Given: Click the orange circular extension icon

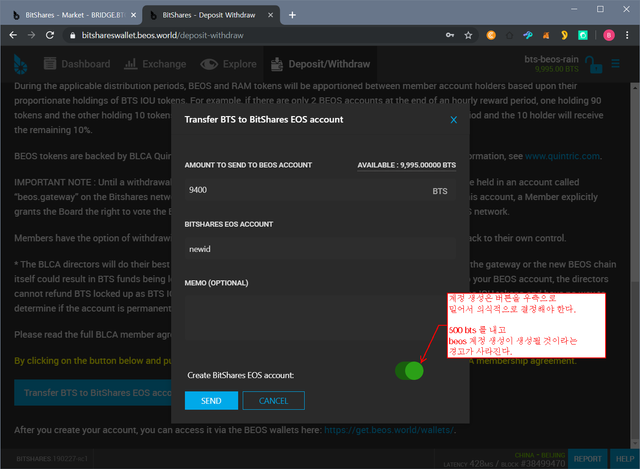Looking at the screenshot, I should (x=491, y=36).
